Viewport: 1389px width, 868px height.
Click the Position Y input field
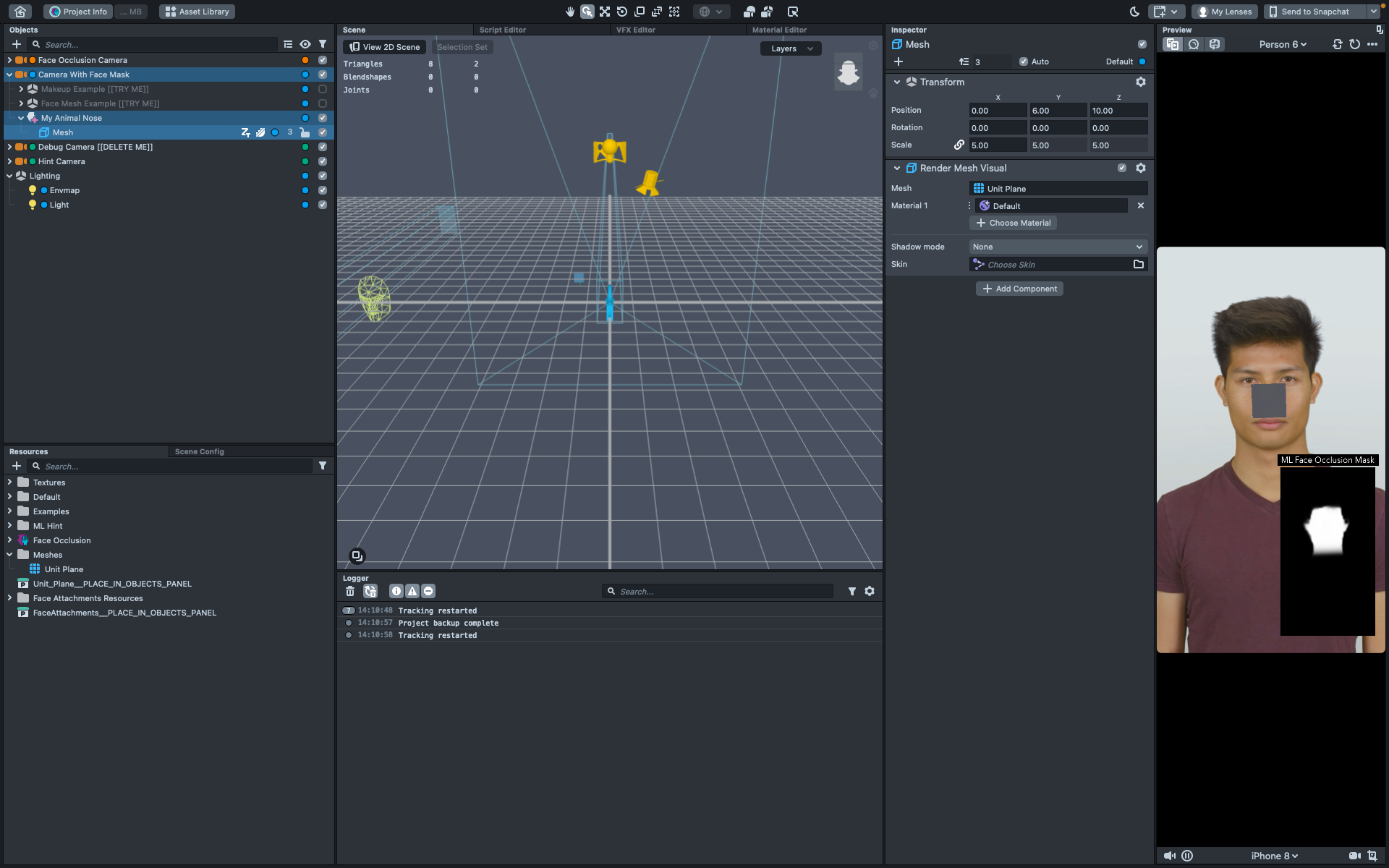coord(1058,111)
